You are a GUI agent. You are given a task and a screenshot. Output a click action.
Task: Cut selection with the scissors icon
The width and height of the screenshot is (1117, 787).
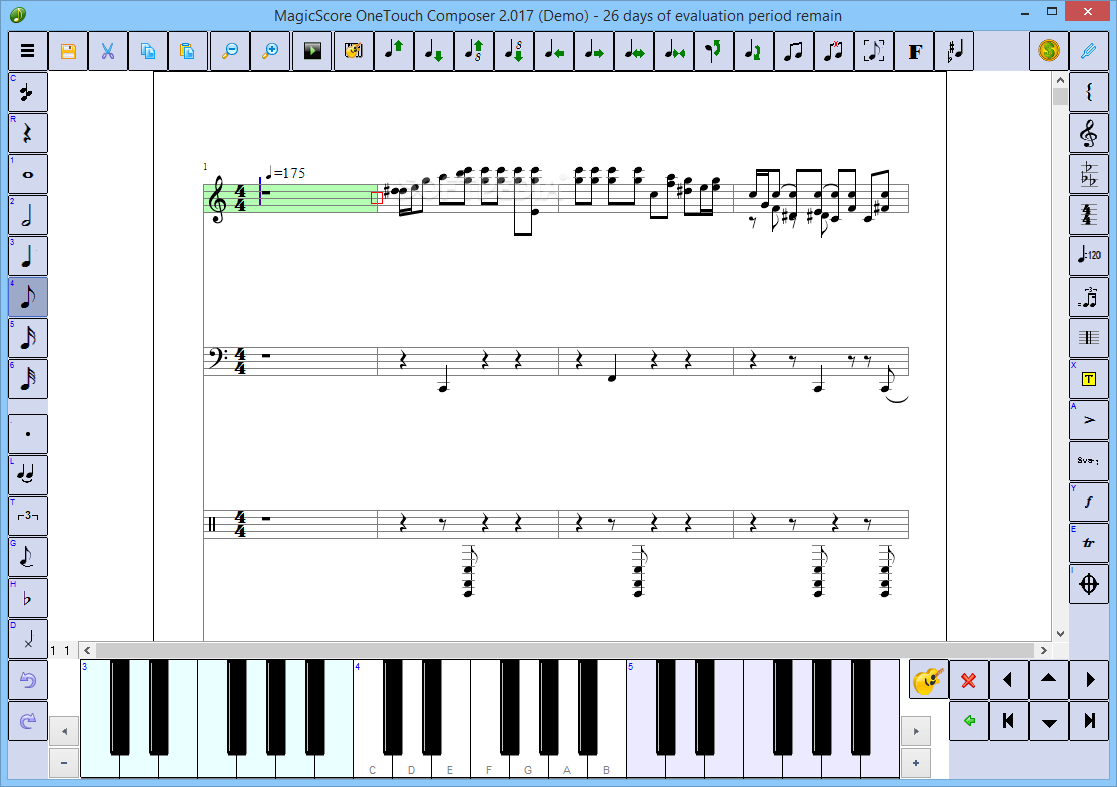pos(108,51)
